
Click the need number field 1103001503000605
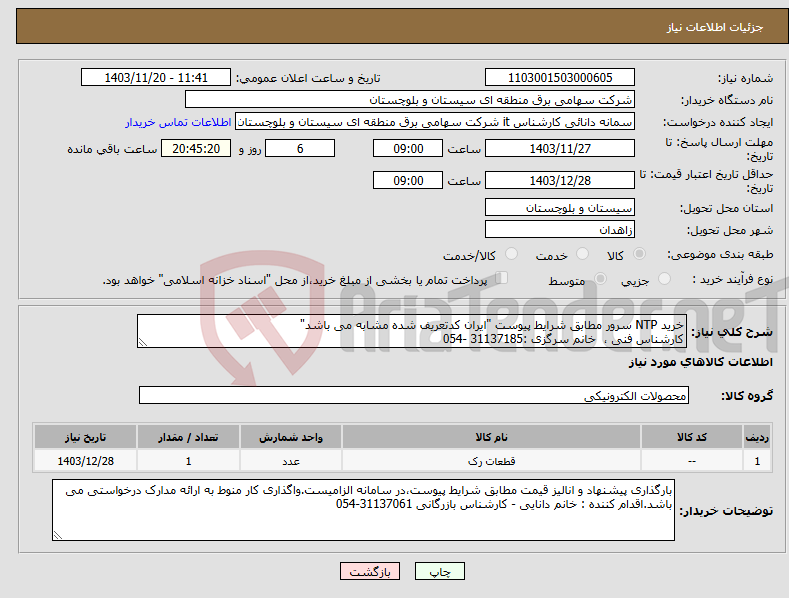(x=560, y=78)
